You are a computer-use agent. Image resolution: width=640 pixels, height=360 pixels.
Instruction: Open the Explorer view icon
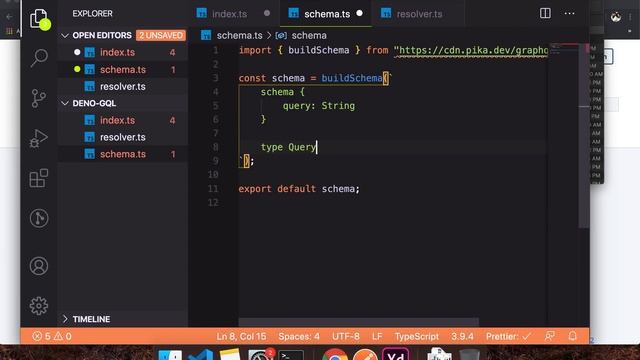[x=39, y=18]
